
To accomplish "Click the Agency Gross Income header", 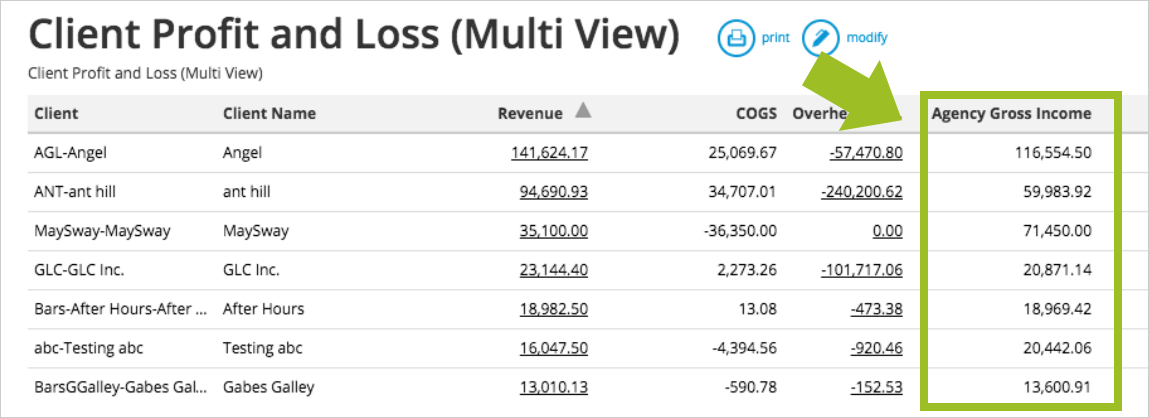I will (x=1011, y=113).
